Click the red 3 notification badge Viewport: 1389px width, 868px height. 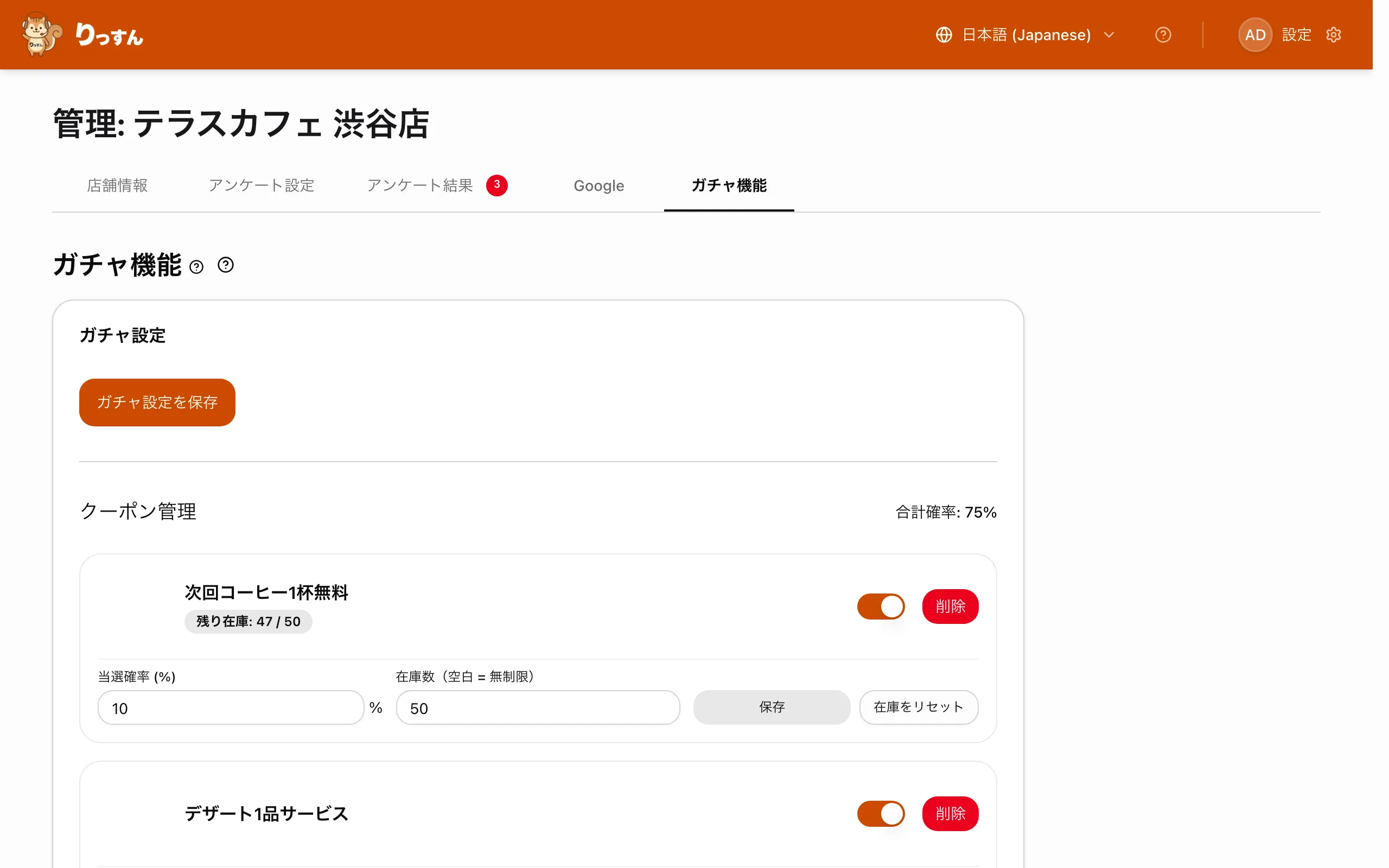496,185
